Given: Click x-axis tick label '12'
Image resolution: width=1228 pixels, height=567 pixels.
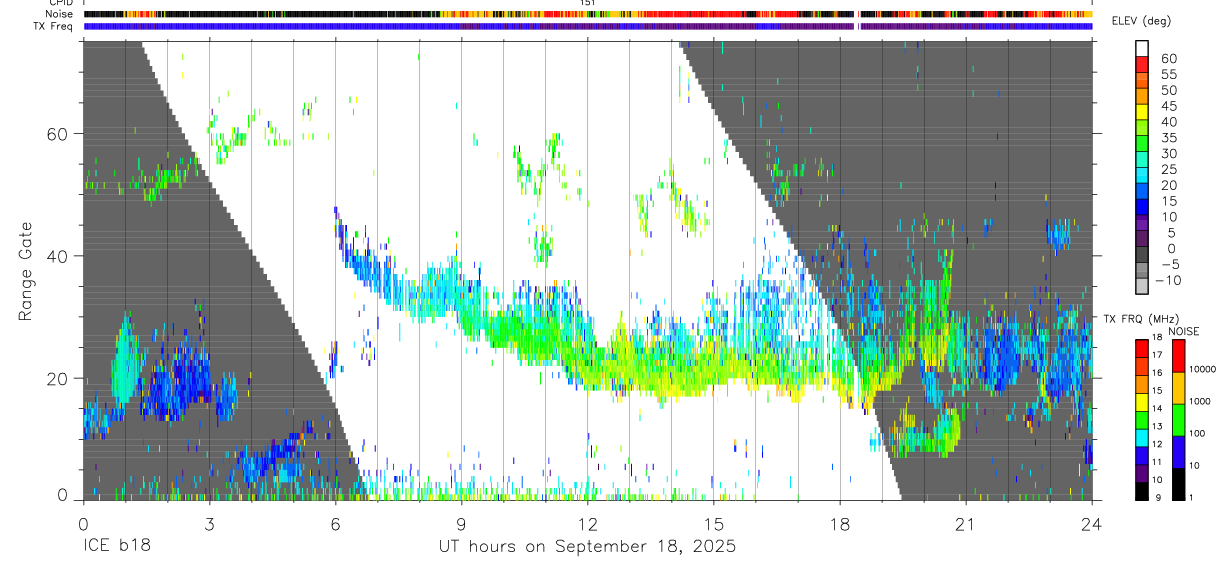Looking at the screenshot, I should coord(587,522).
